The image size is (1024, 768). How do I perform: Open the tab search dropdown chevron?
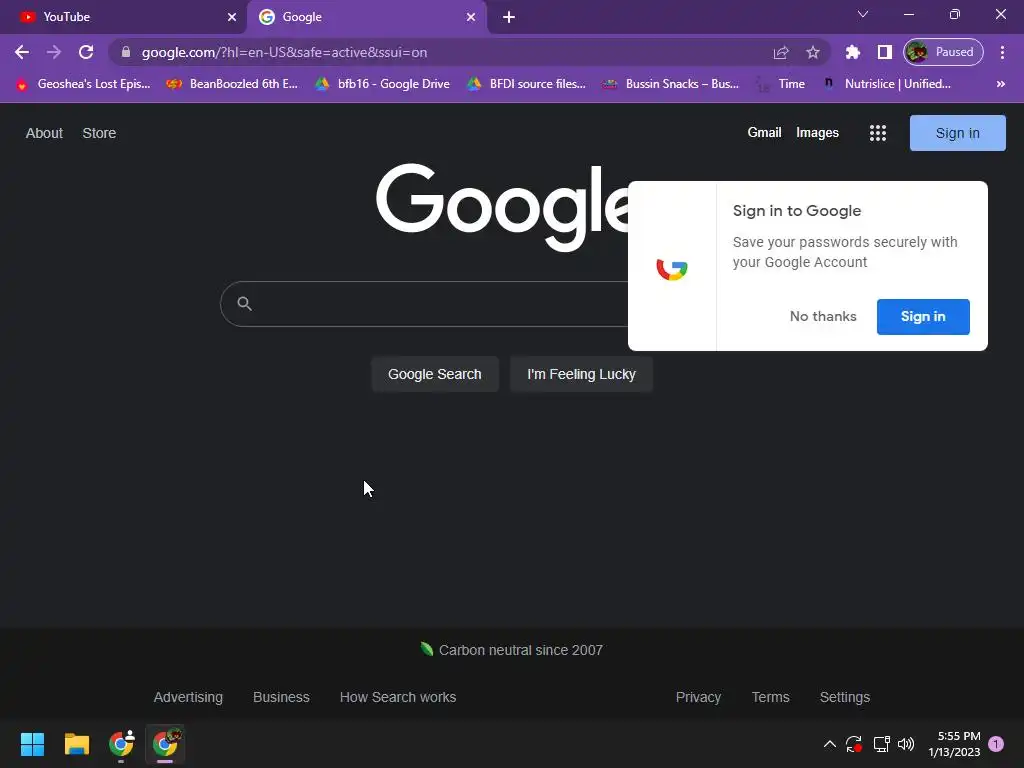pyautogui.click(x=863, y=14)
